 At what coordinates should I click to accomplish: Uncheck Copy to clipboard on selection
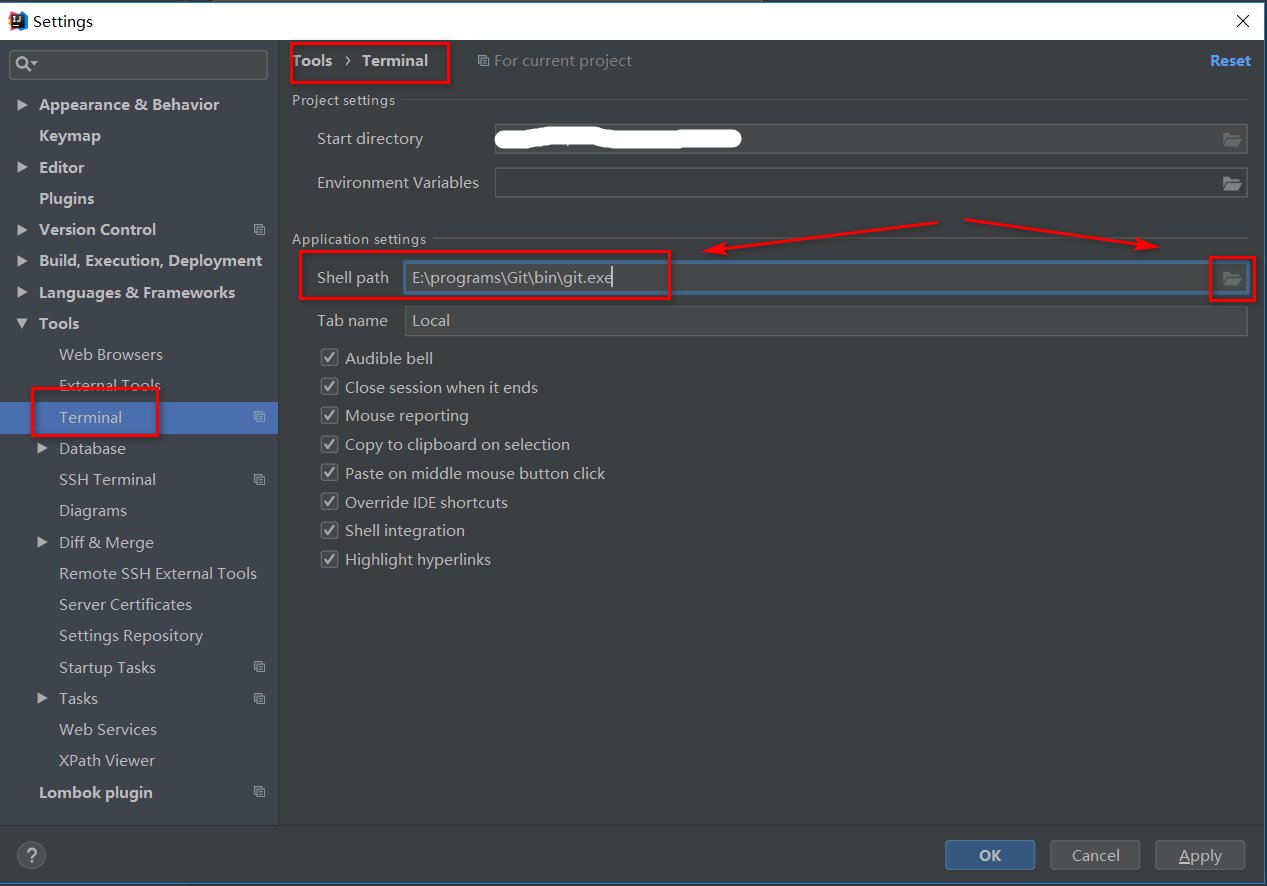coord(329,444)
